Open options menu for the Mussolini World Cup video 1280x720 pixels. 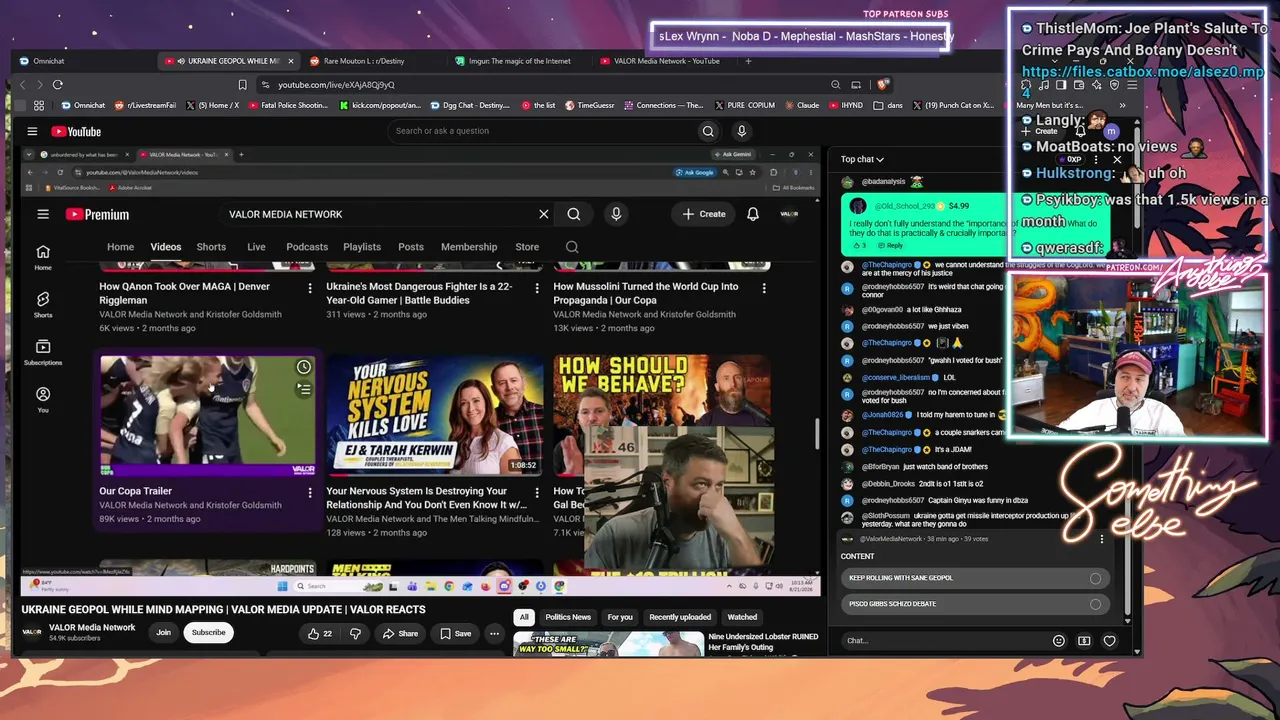tap(764, 288)
